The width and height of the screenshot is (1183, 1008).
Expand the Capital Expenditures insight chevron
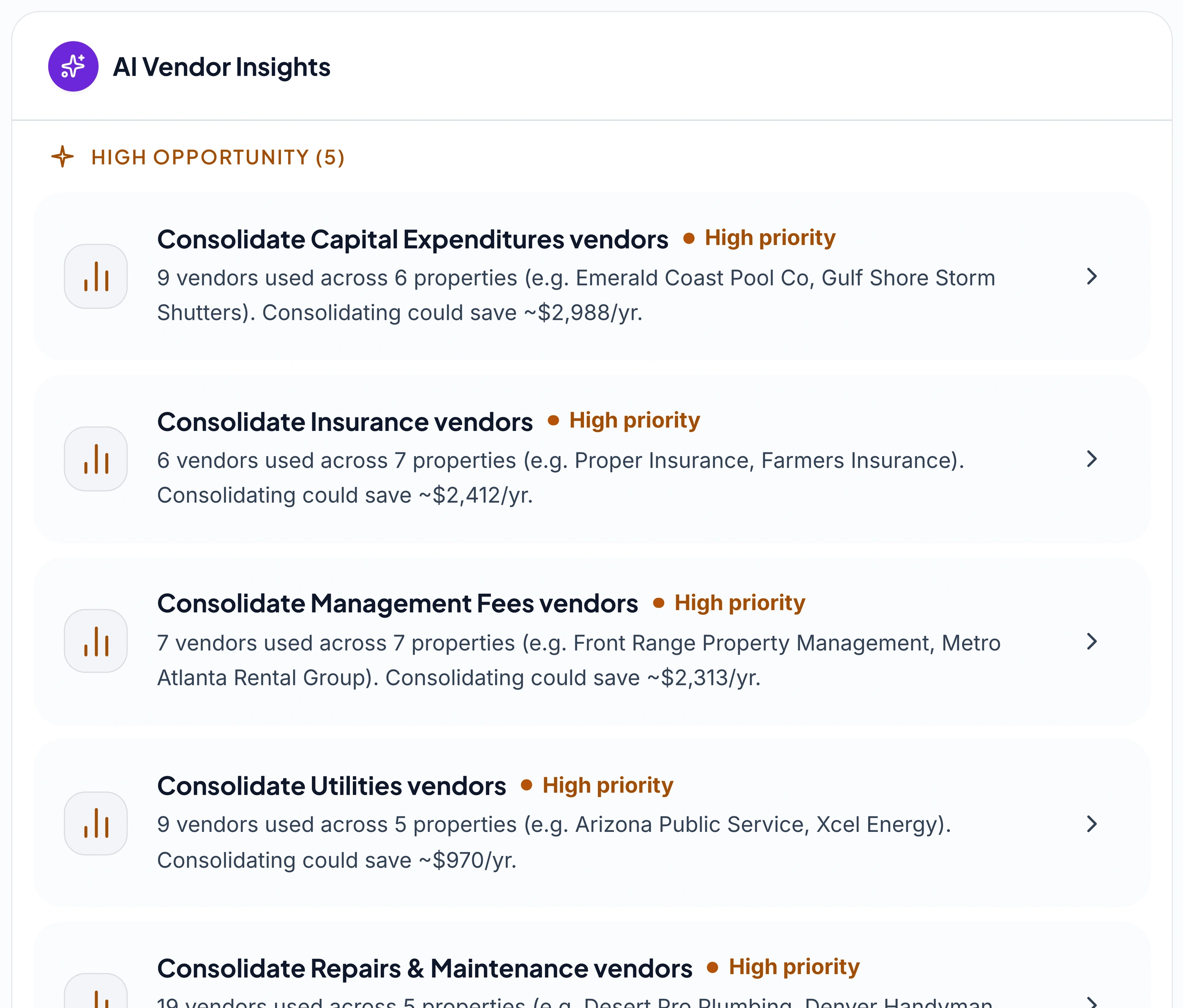pyautogui.click(x=1092, y=277)
